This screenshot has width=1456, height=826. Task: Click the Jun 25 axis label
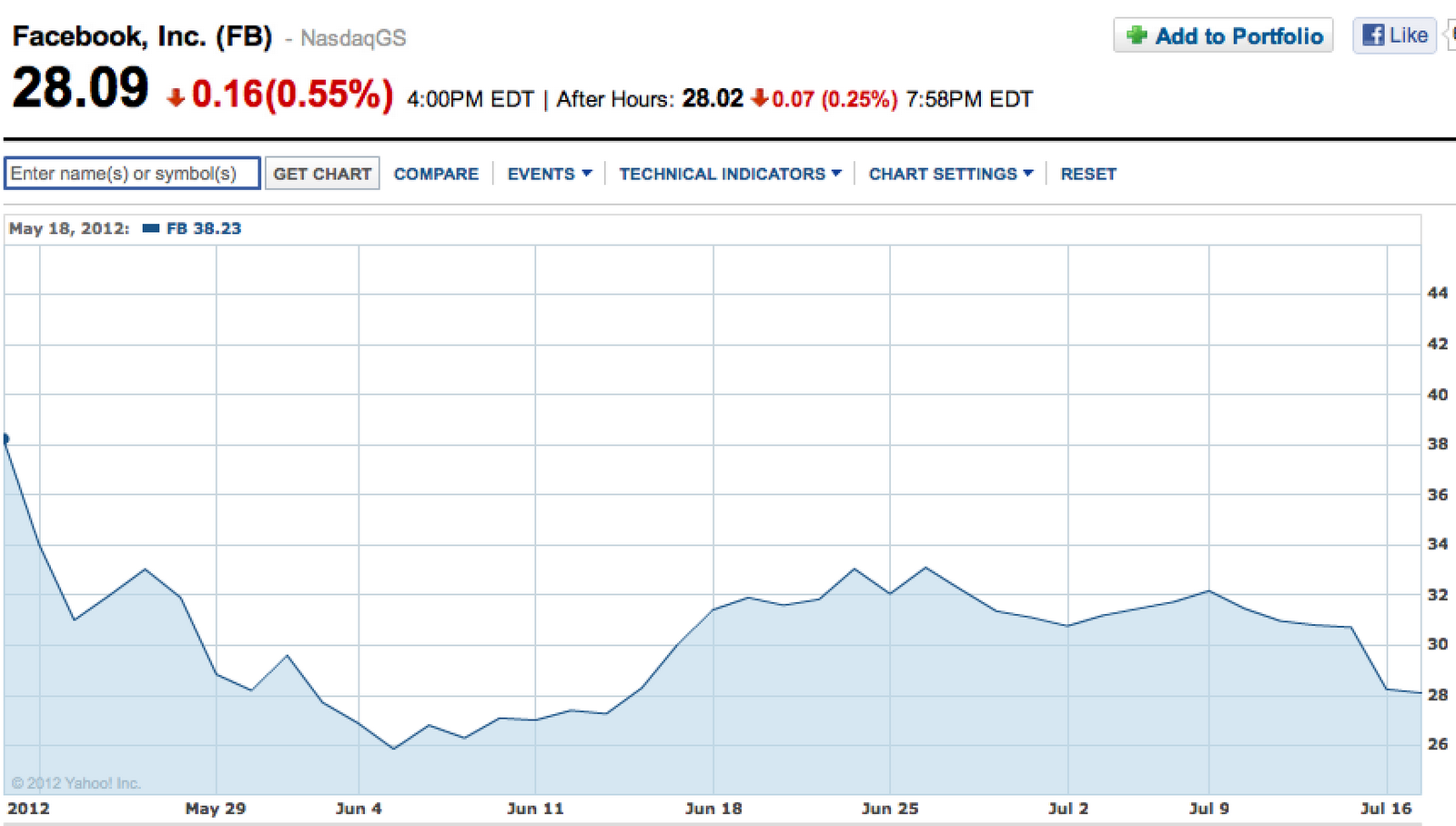tap(890, 808)
